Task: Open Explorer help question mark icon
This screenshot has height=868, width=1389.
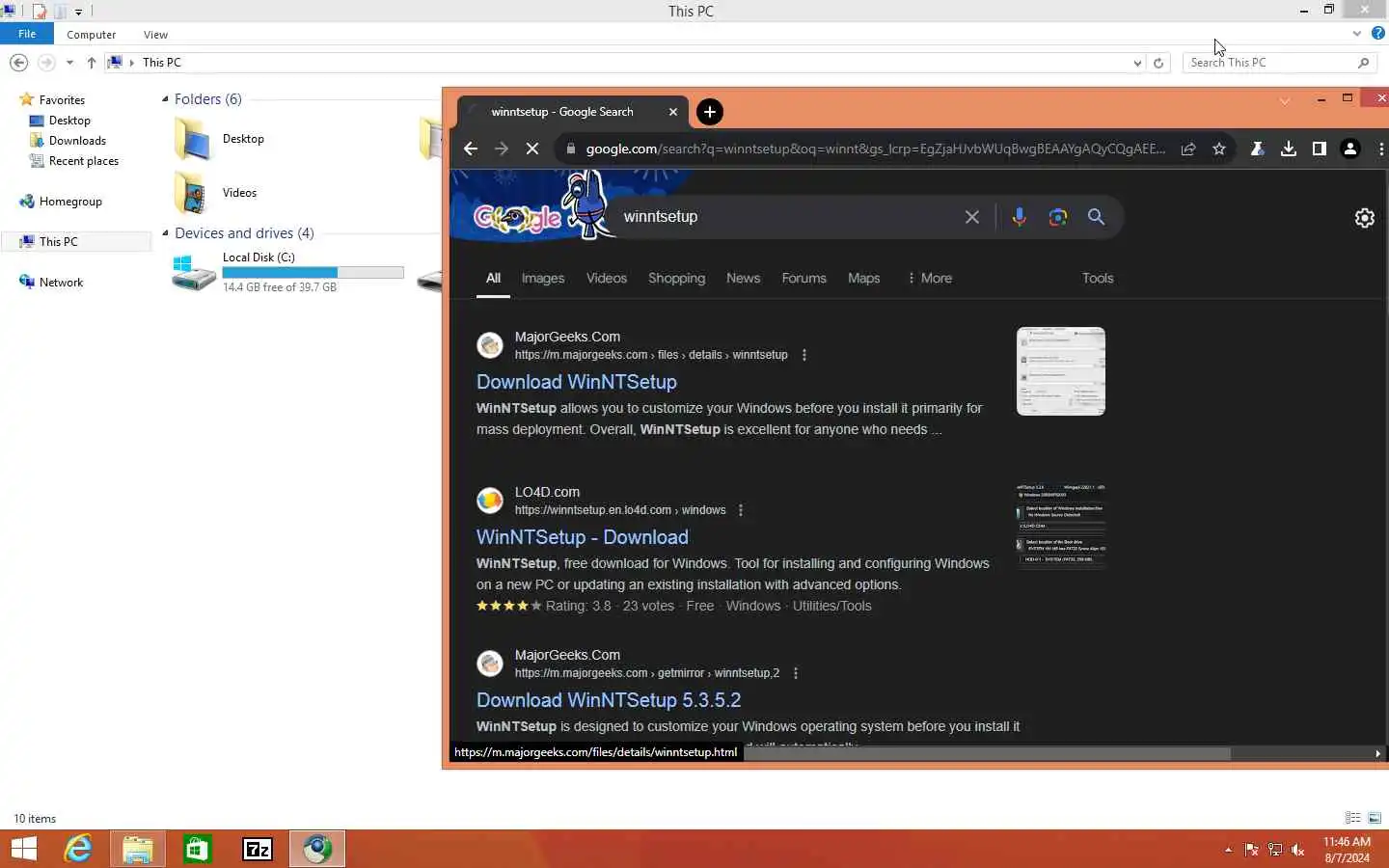Action: click(1377, 34)
